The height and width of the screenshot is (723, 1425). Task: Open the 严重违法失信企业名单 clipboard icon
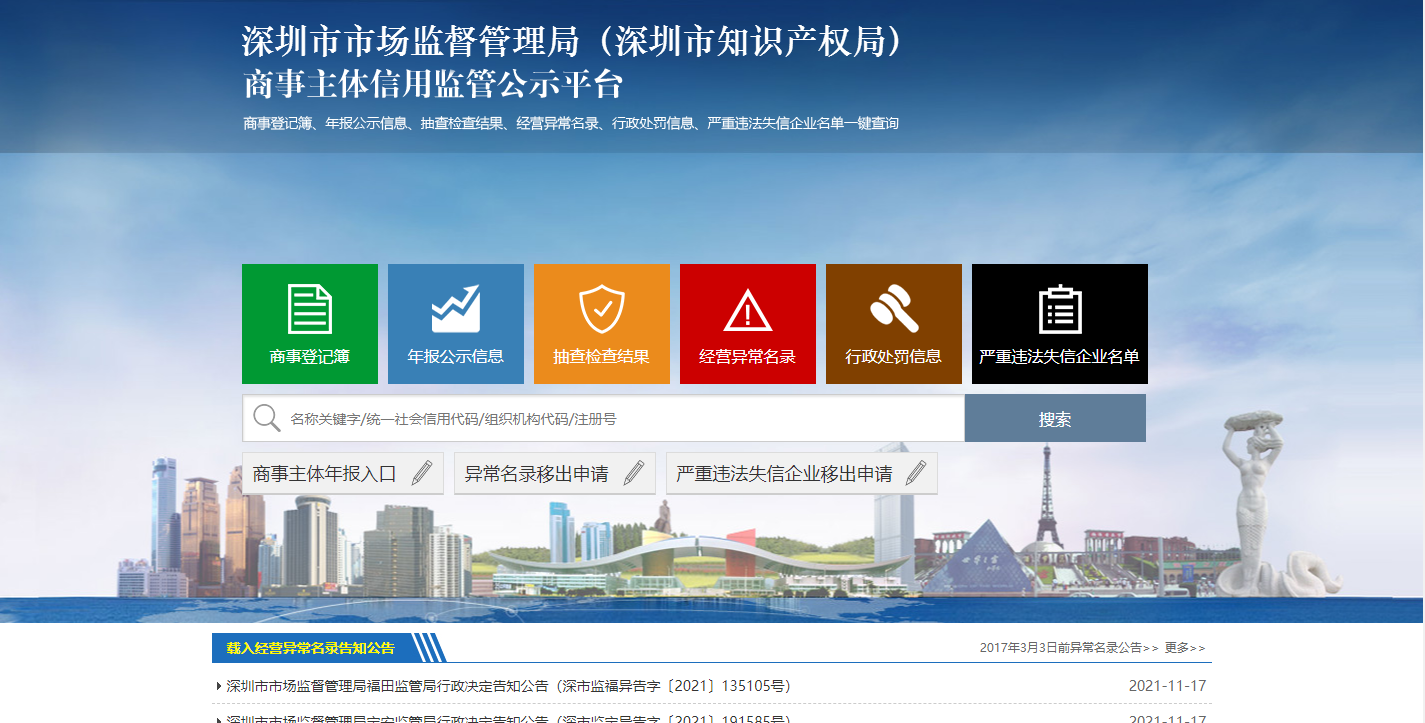point(1059,306)
